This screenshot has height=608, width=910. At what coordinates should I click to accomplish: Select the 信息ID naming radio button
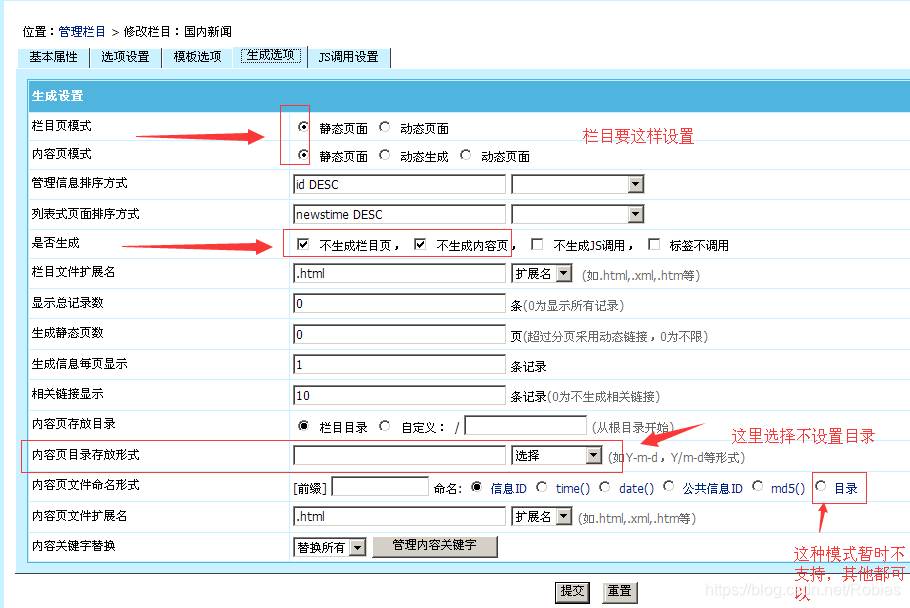476,487
